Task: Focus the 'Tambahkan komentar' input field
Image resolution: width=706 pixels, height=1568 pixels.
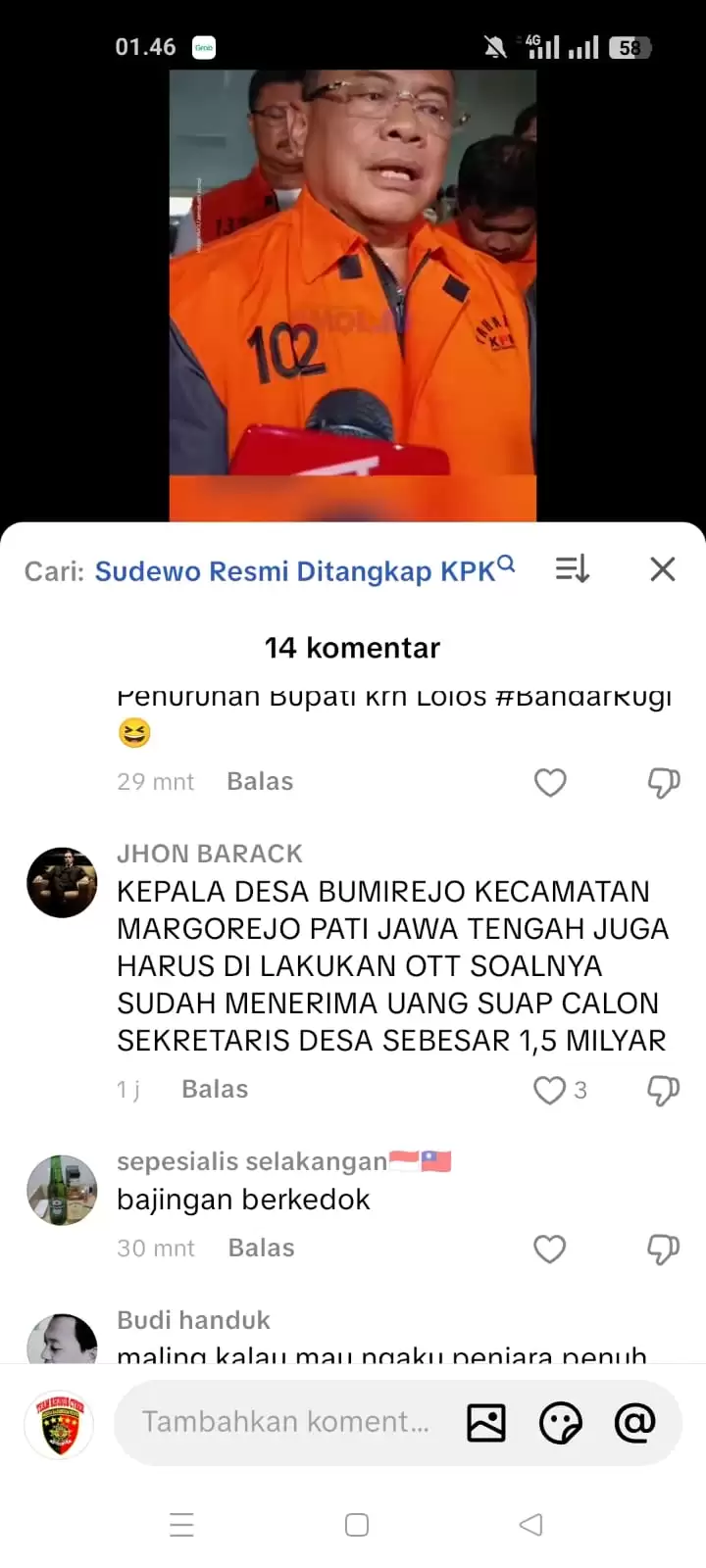Action: pos(285,1422)
